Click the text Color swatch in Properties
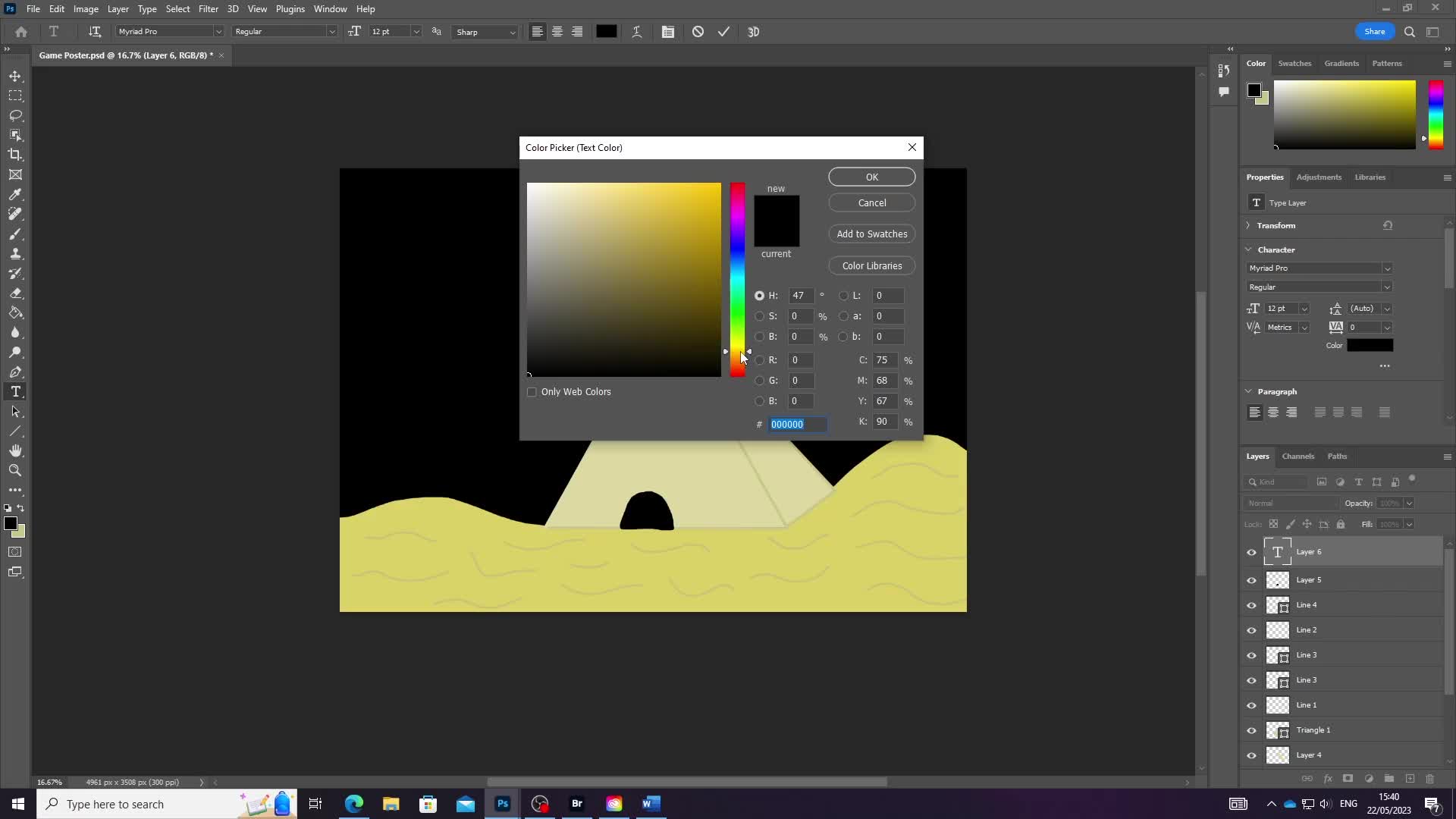1456x819 pixels. pyautogui.click(x=1370, y=345)
